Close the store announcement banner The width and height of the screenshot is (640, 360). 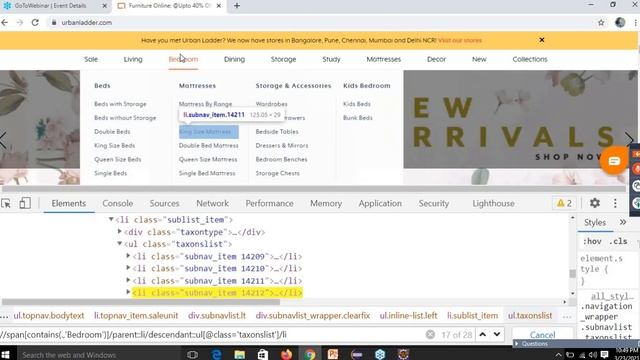point(542,40)
